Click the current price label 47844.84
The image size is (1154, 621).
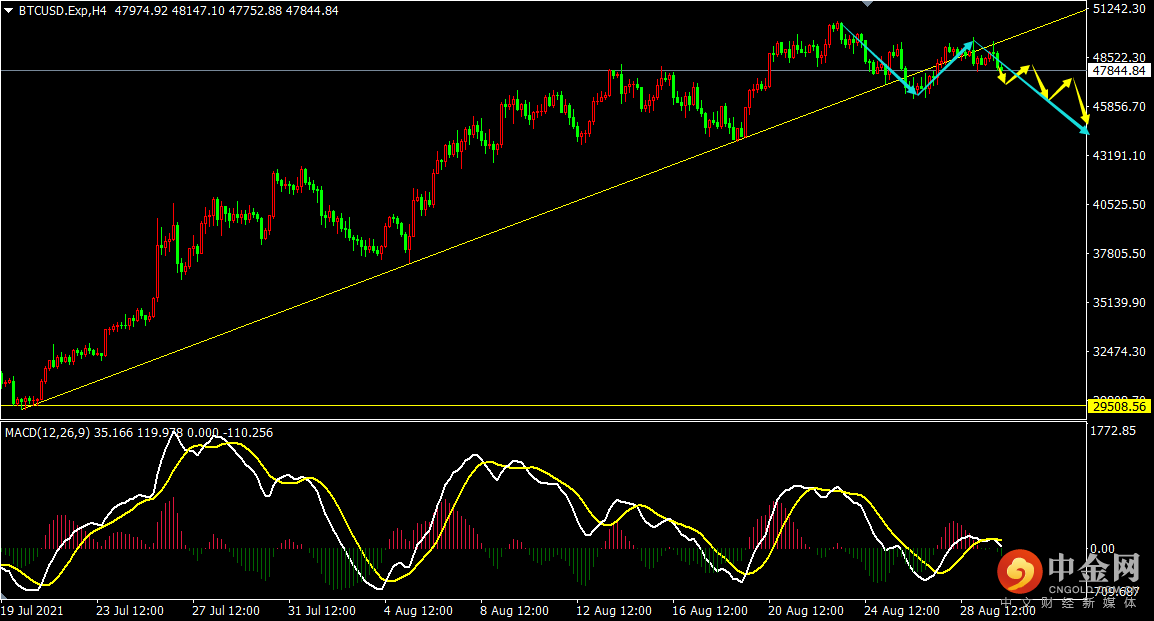[x=1119, y=71]
